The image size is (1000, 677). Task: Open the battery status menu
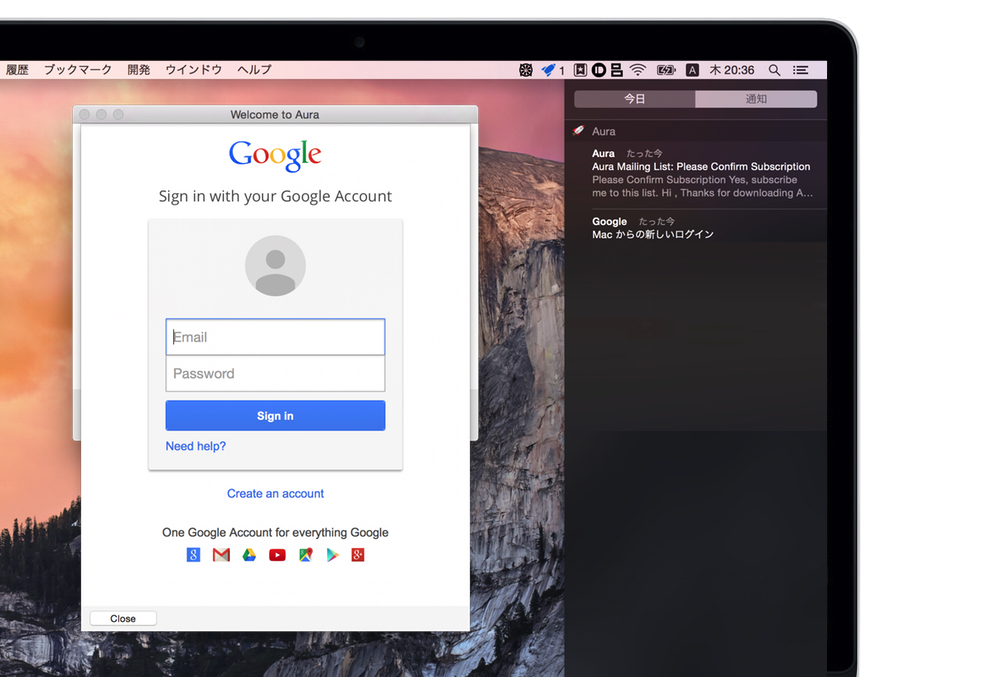click(666, 70)
